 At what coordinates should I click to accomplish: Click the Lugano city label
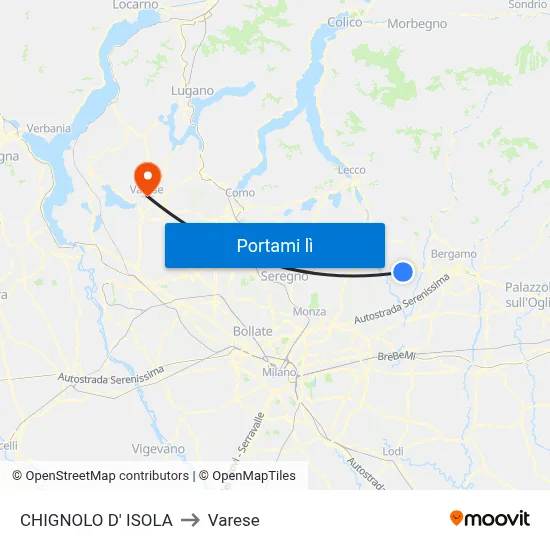192,91
